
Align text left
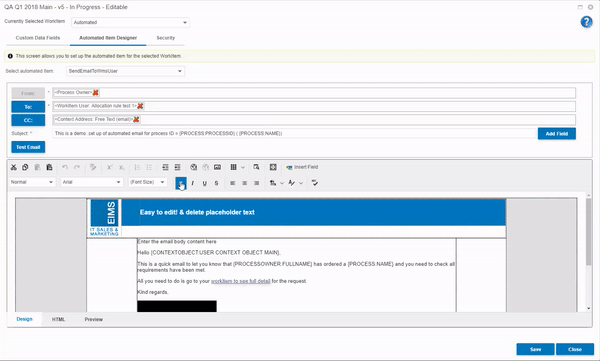click(x=232, y=183)
